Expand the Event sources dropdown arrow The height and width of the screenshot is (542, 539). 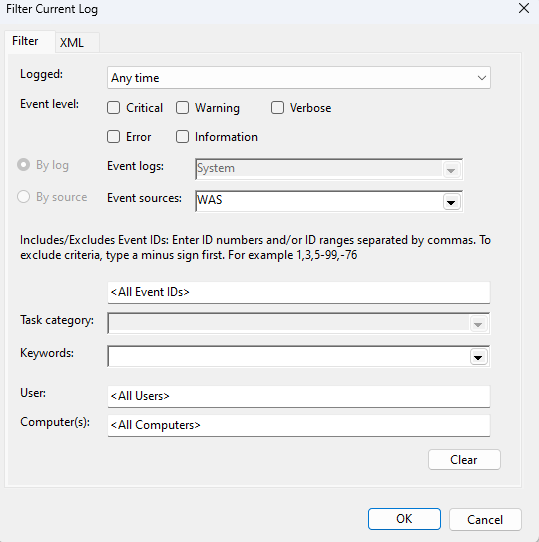[451, 202]
